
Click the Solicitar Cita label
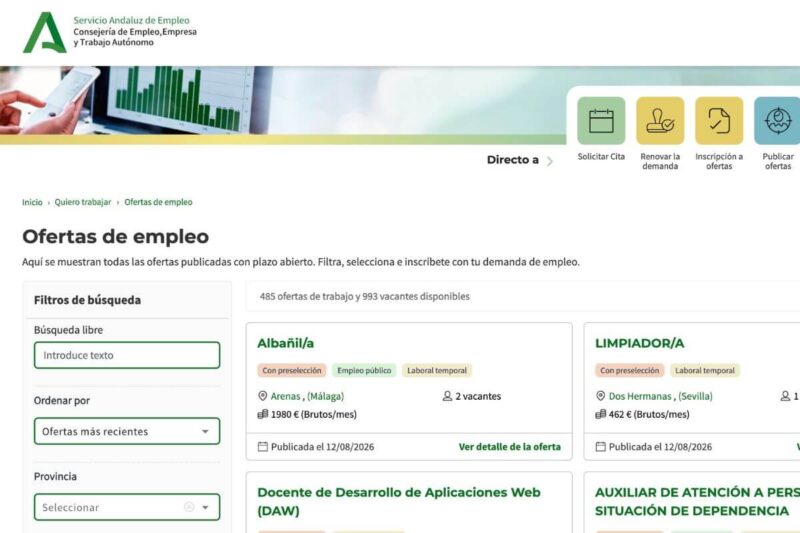tap(601, 157)
